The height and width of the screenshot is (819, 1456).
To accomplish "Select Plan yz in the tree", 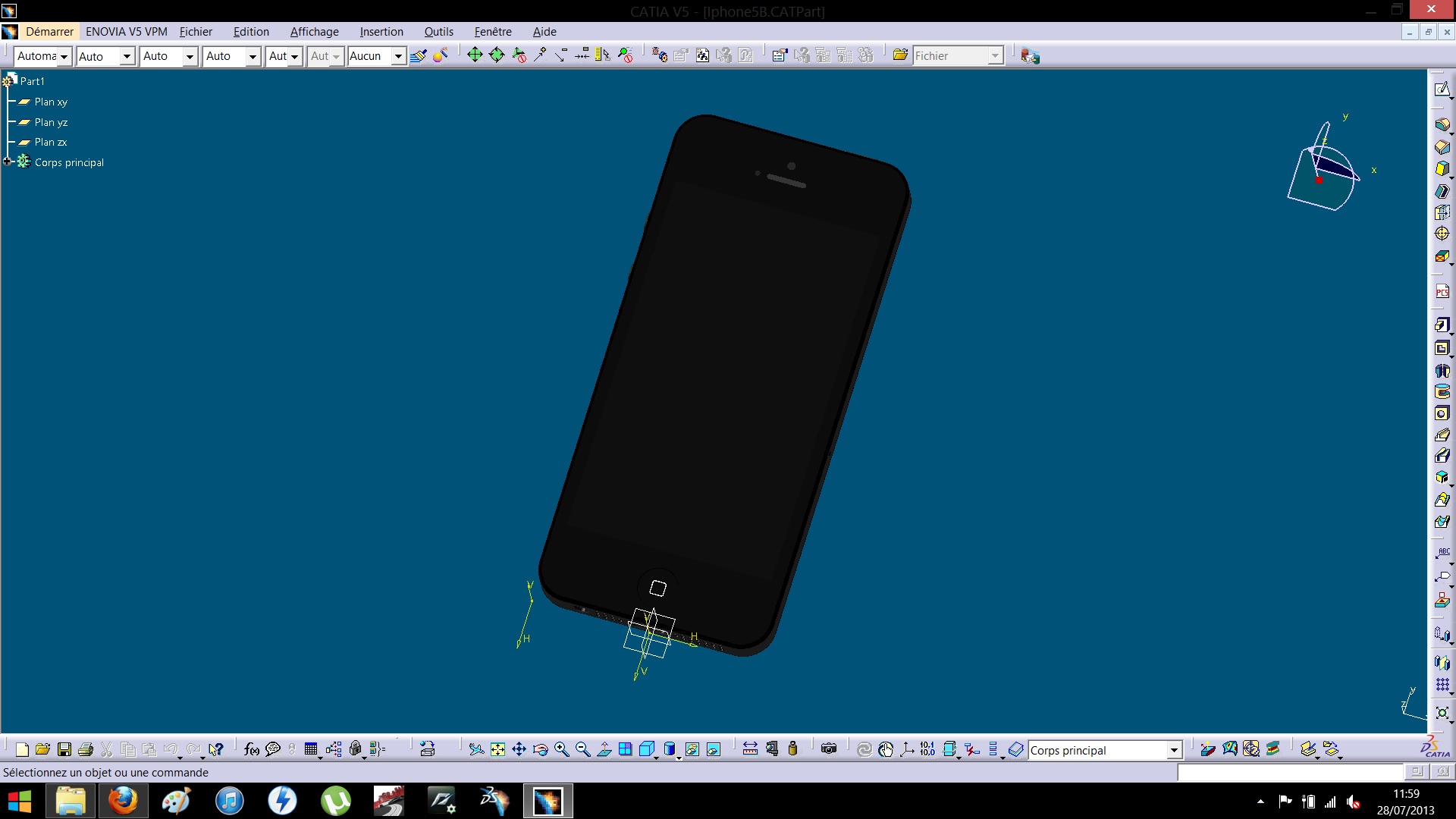I will coord(51,122).
